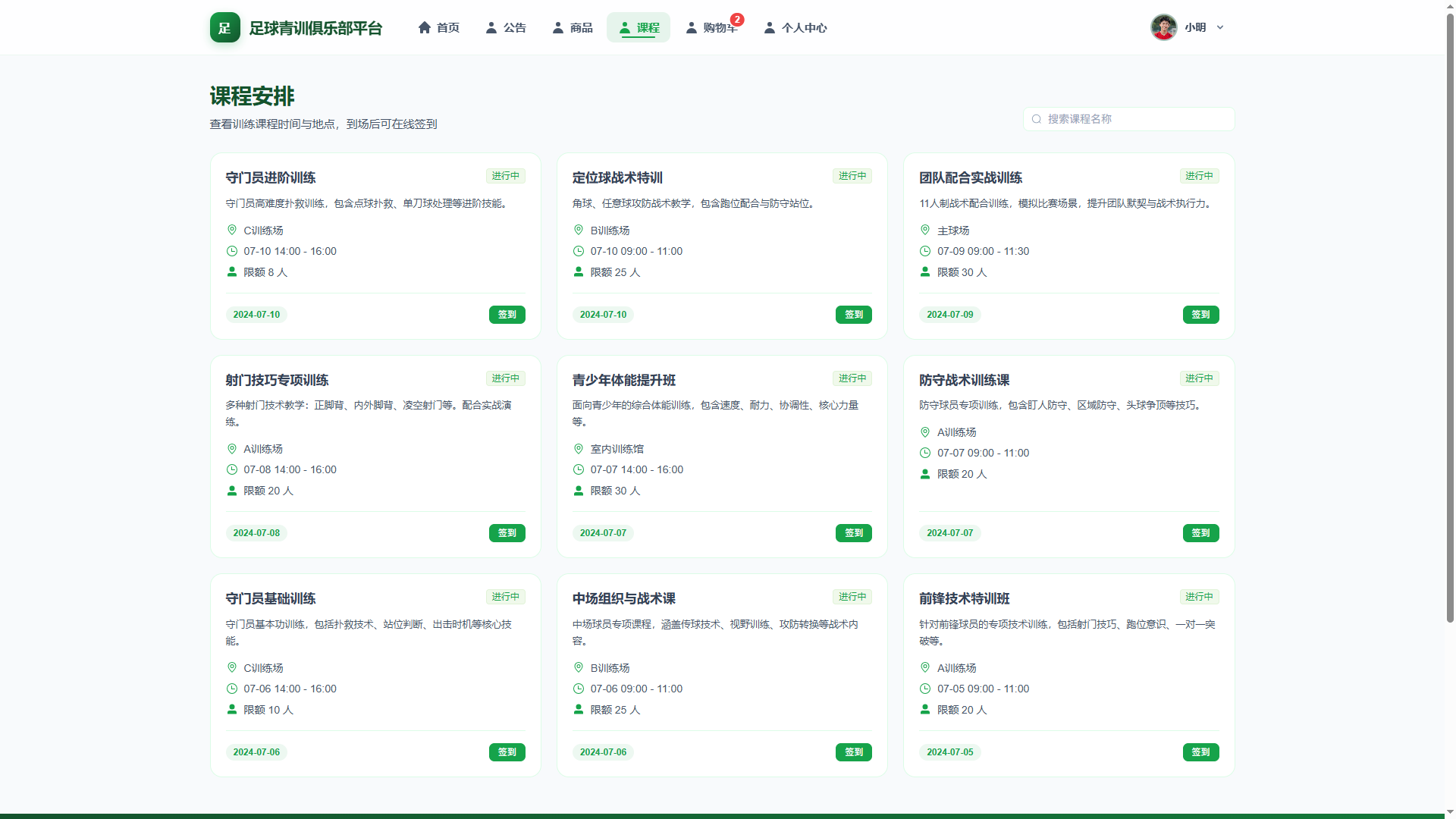Click clock icon beside 07-05 09:00 - 11:00

tap(925, 689)
